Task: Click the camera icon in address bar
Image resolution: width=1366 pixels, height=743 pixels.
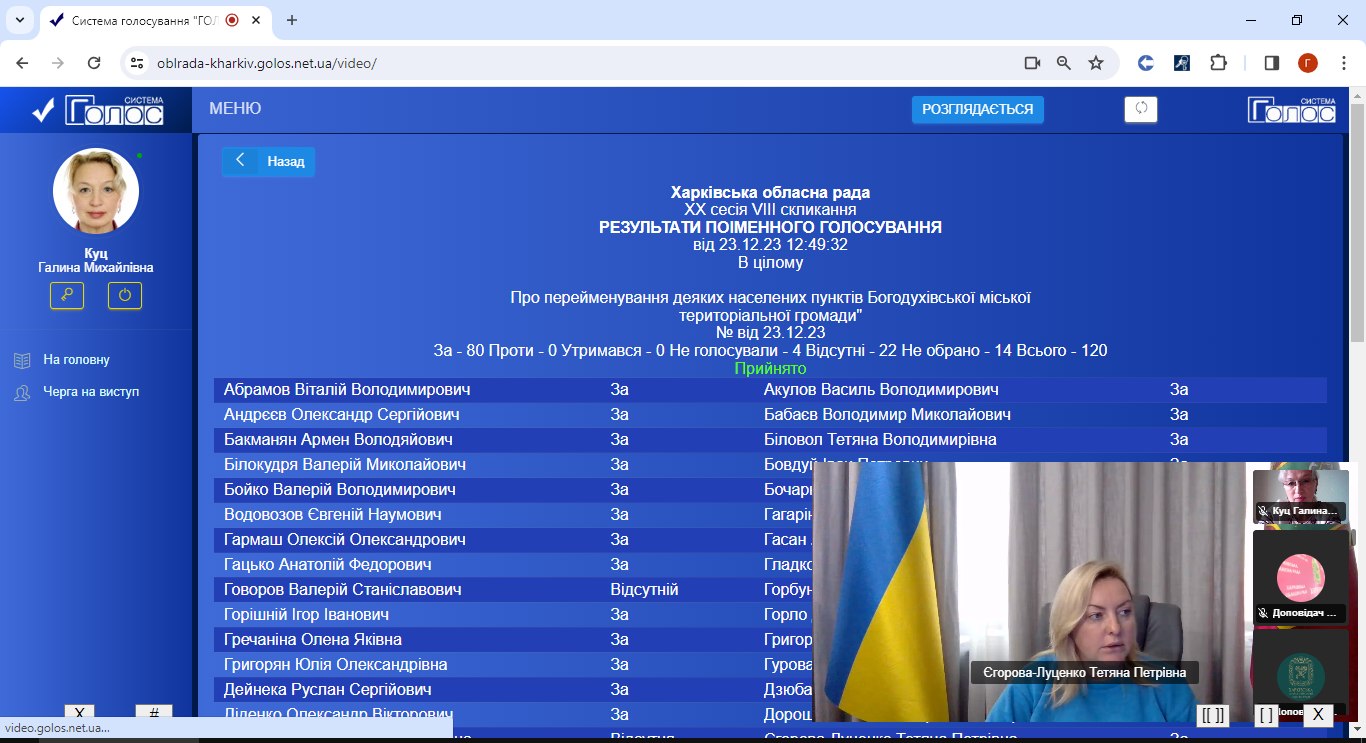Action: (x=1032, y=63)
